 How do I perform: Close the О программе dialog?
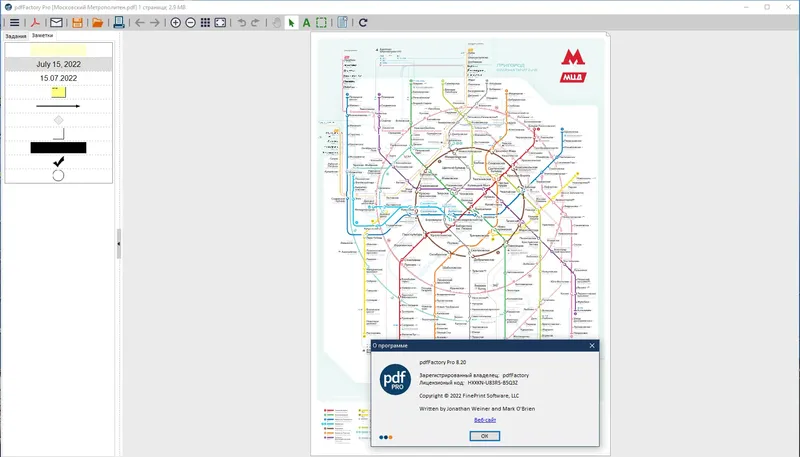click(592, 345)
